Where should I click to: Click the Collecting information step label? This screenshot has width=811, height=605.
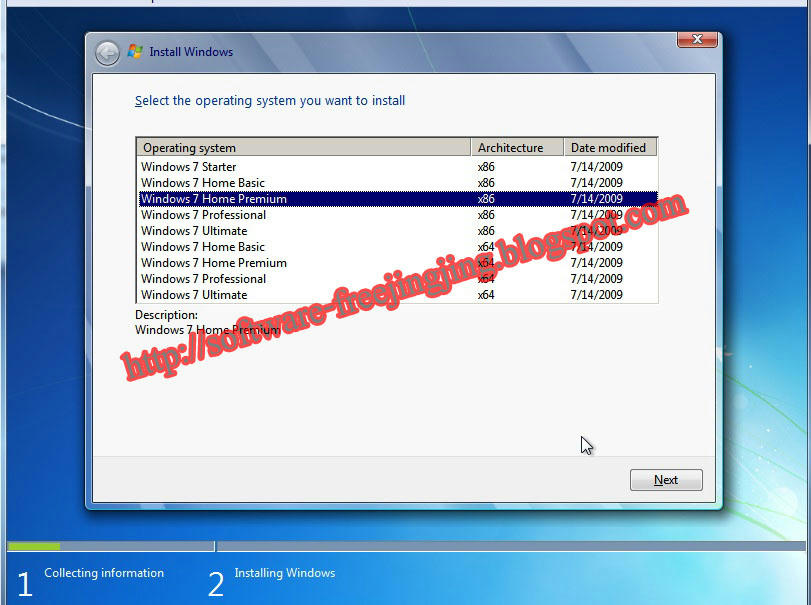pos(104,573)
